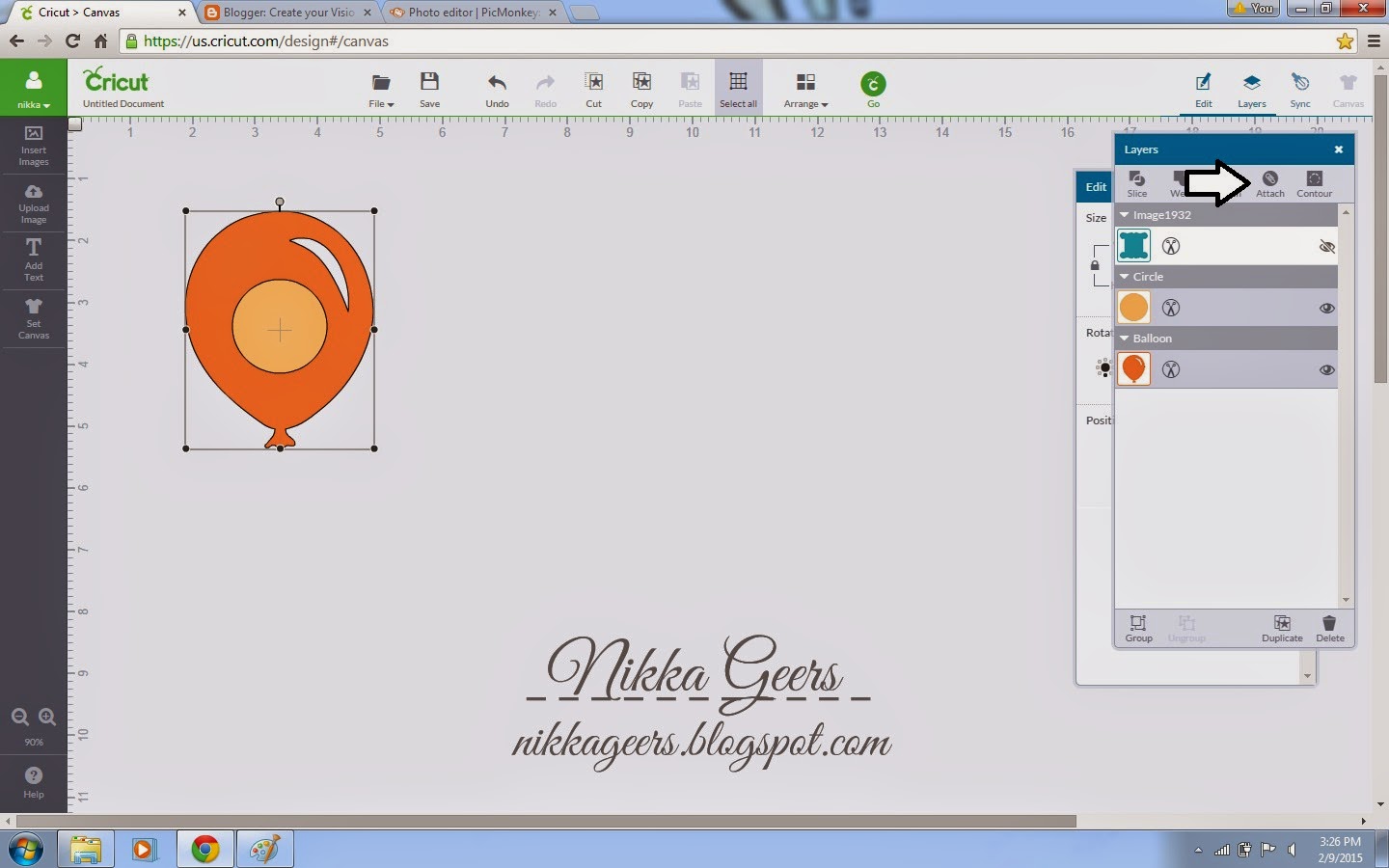Click the Undo toolbar icon
Viewport: 1389px width, 868px height.
point(497,89)
